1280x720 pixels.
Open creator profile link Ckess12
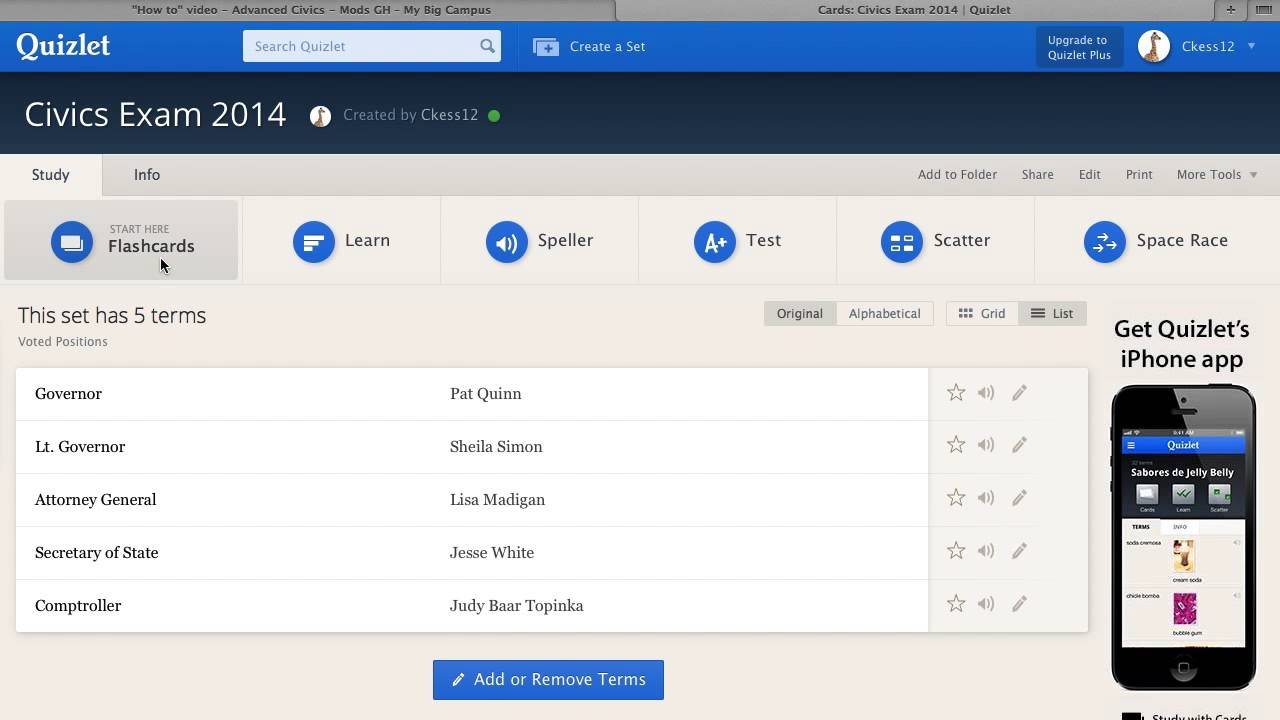coord(449,115)
